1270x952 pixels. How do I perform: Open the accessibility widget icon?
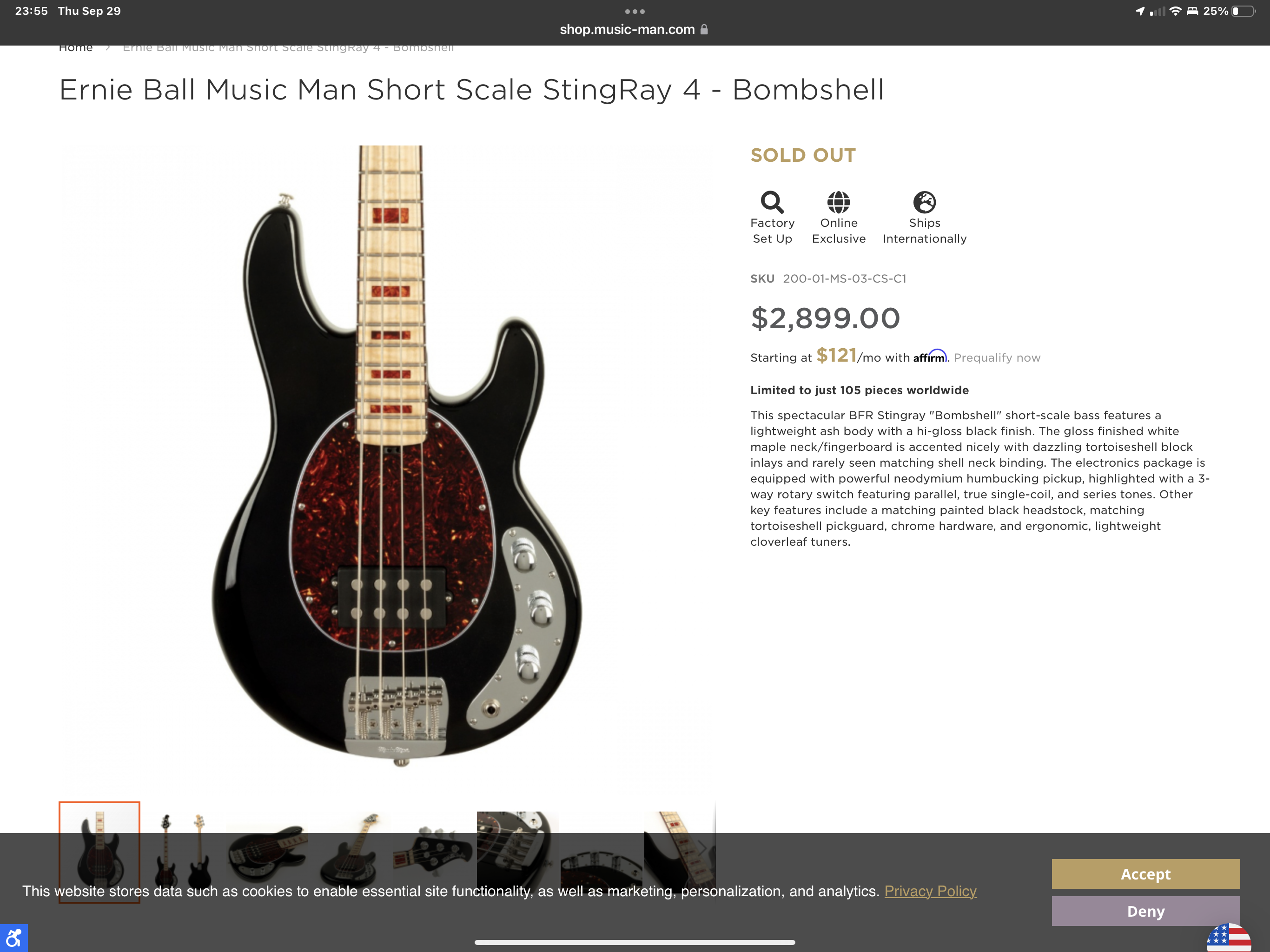coord(14,938)
